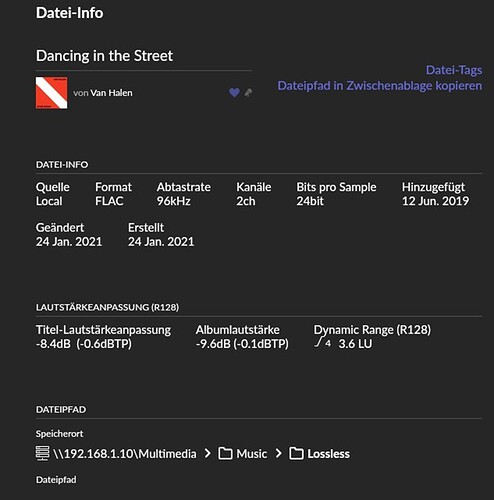Click the Music folder icon

(225, 453)
